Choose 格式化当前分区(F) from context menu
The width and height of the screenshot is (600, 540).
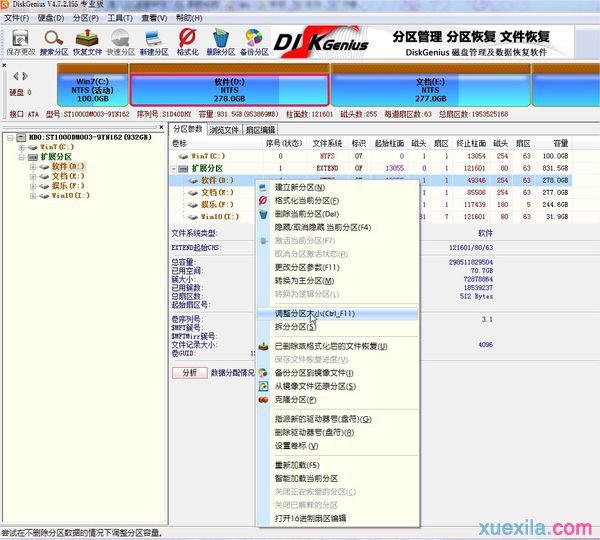[x=338, y=201]
